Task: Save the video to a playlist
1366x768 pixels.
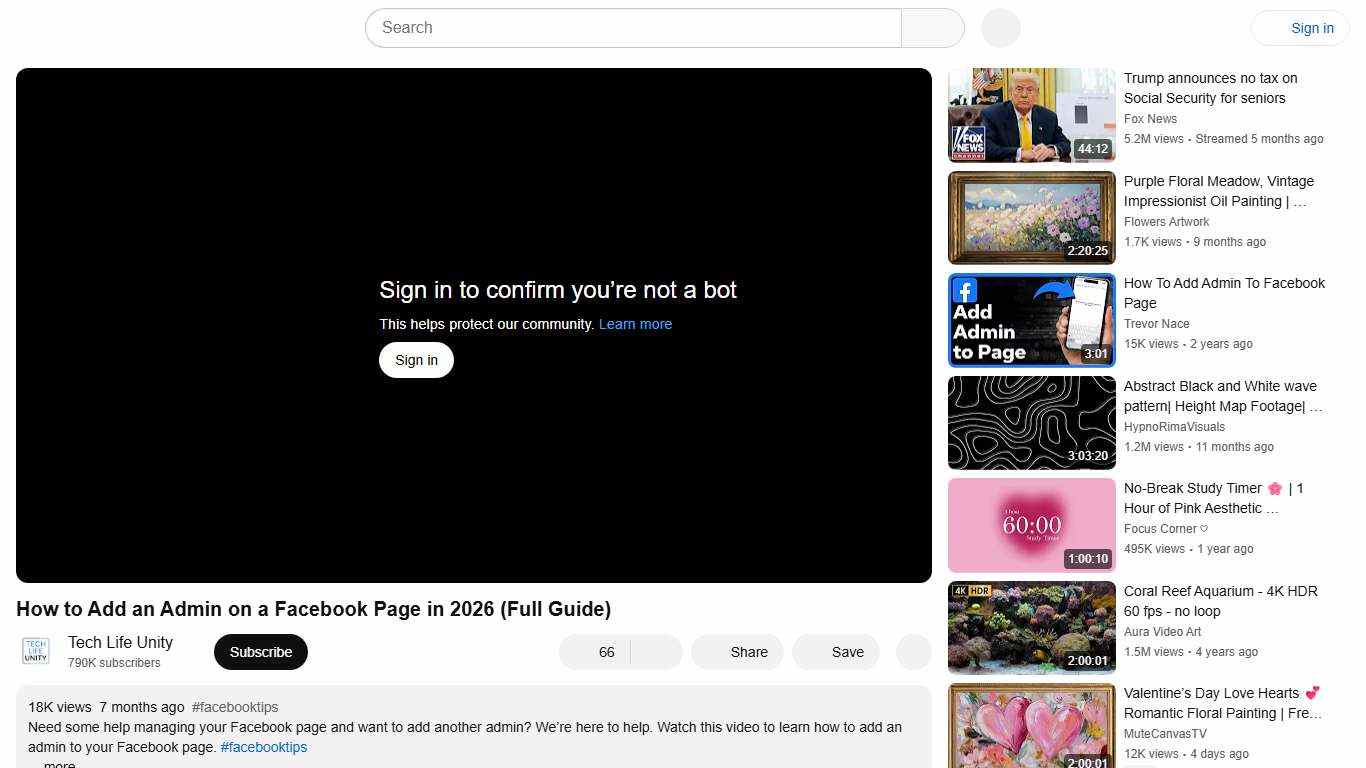Action: (x=836, y=651)
